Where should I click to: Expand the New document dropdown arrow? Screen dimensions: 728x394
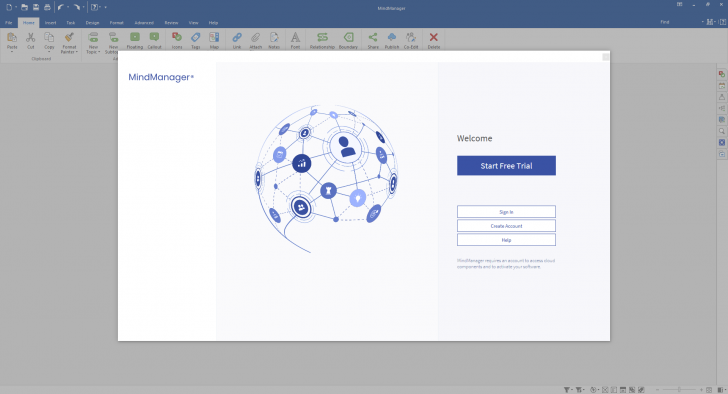(16, 7)
